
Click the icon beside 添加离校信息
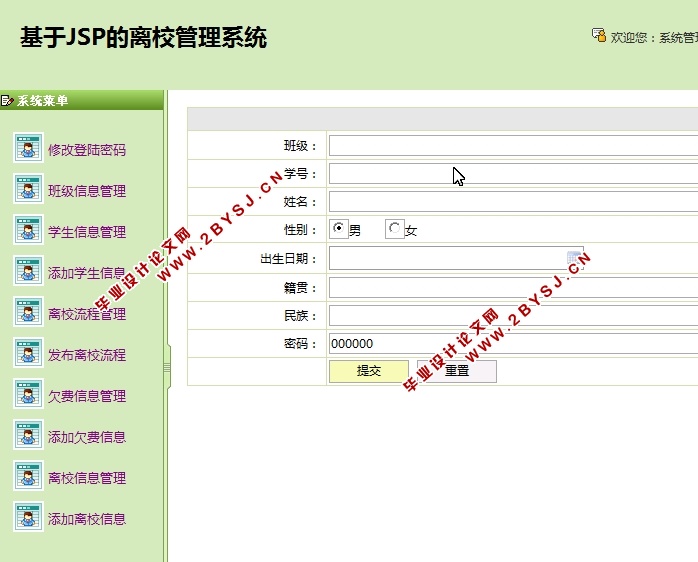click(28, 517)
